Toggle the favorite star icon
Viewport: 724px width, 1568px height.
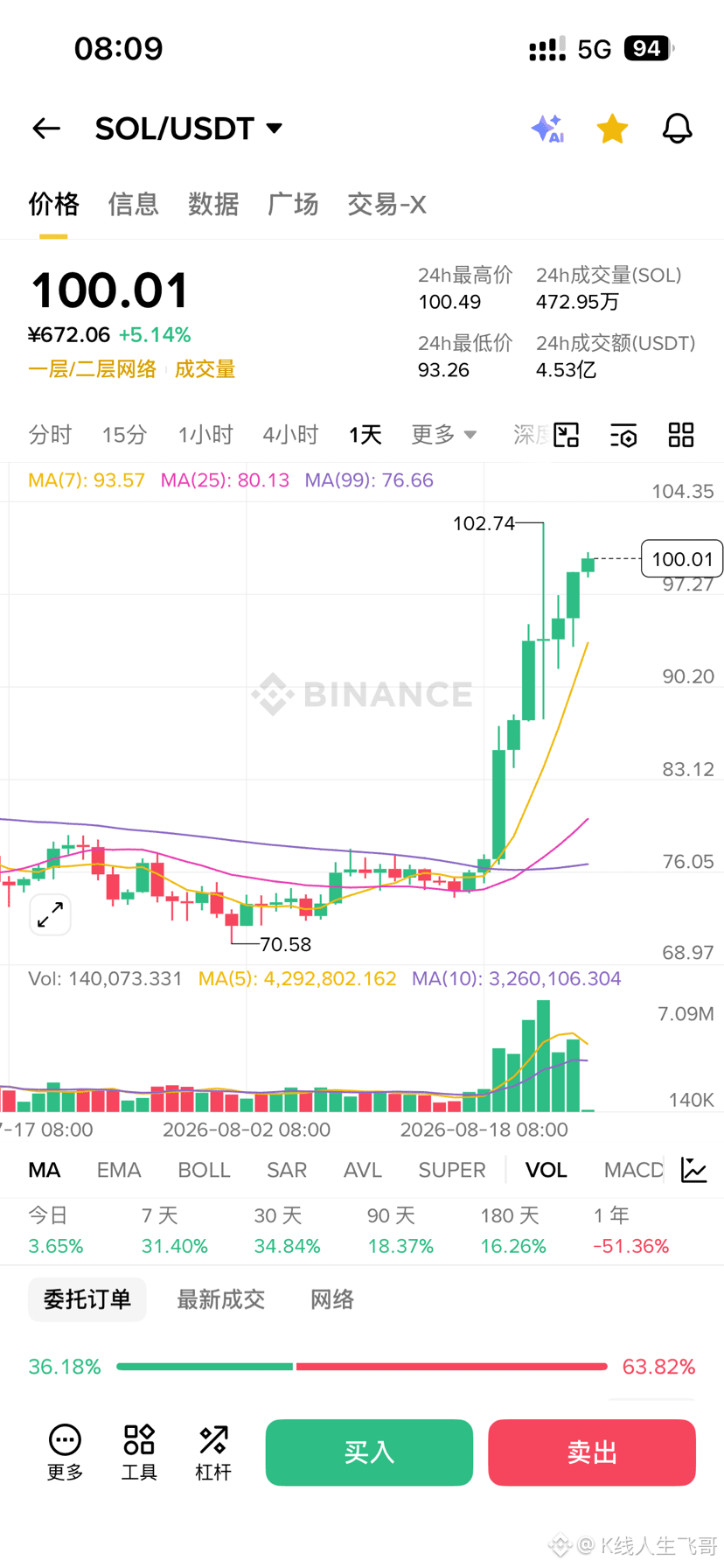point(612,129)
